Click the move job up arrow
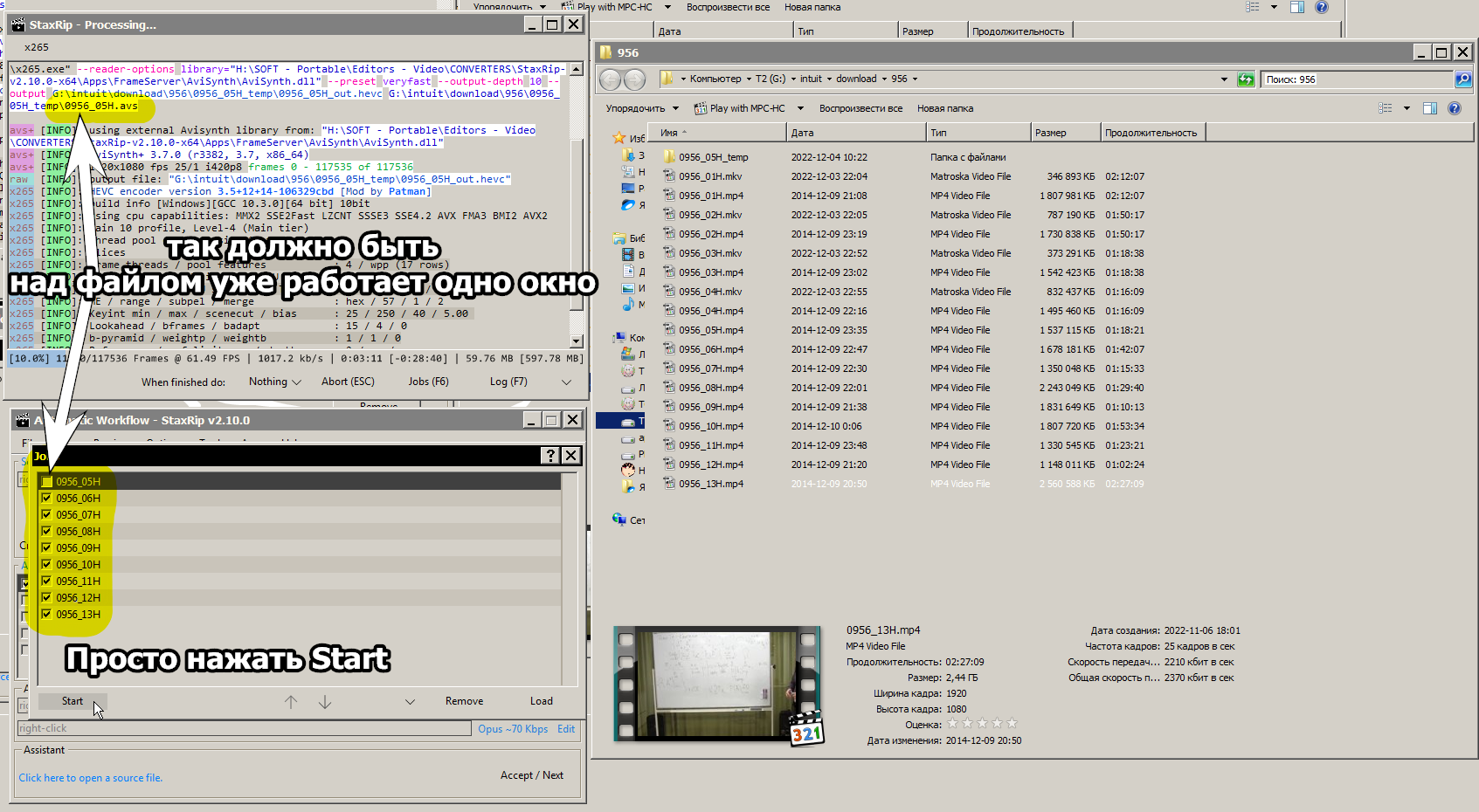Screen dimensions: 1479x812 pos(291,702)
